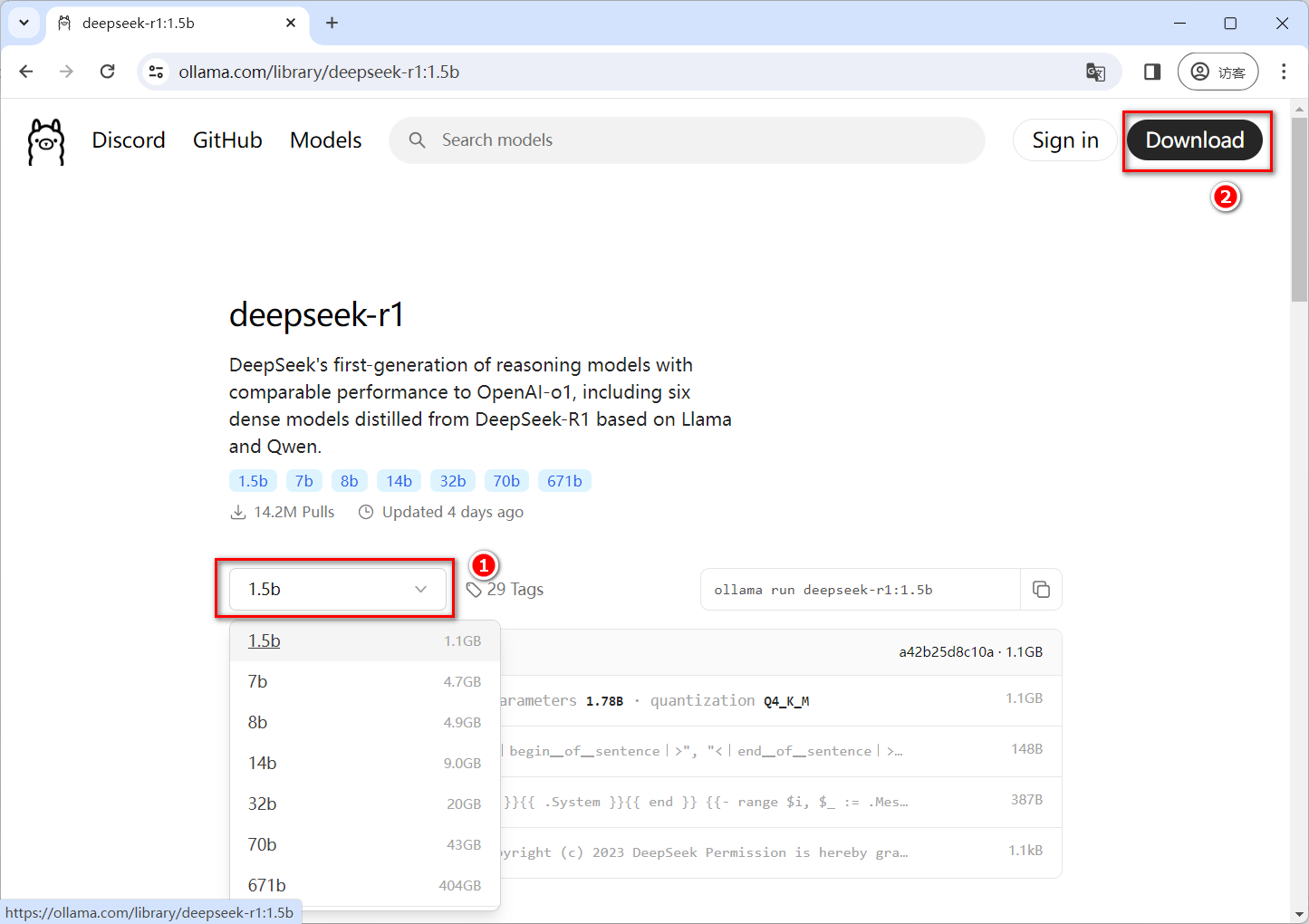This screenshot has width=1309, height=924.
Task: Focus the Search models field
Action: [687, 140]
